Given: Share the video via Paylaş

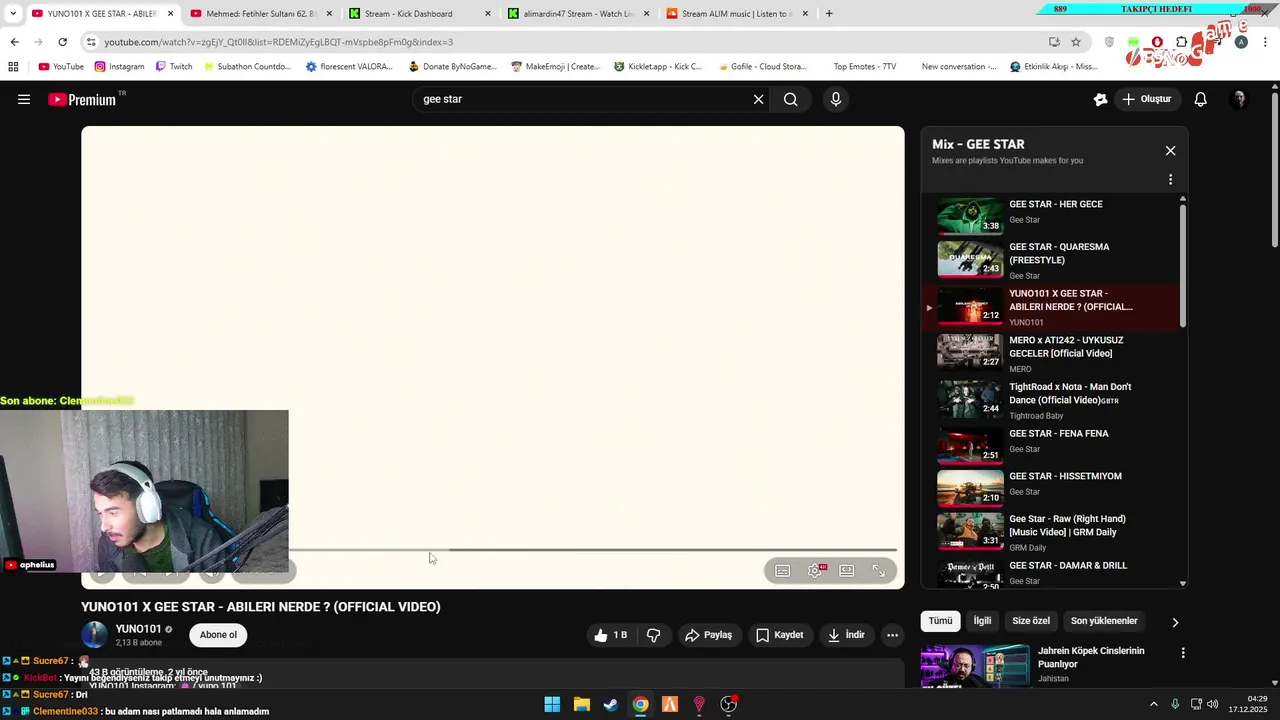Looking at the screenshot, I should click(x=708, y=635).
